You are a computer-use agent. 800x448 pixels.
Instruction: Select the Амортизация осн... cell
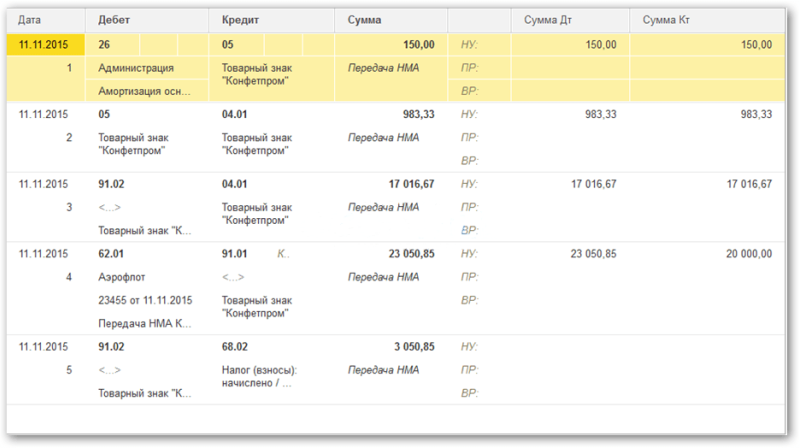pos(146,91)
